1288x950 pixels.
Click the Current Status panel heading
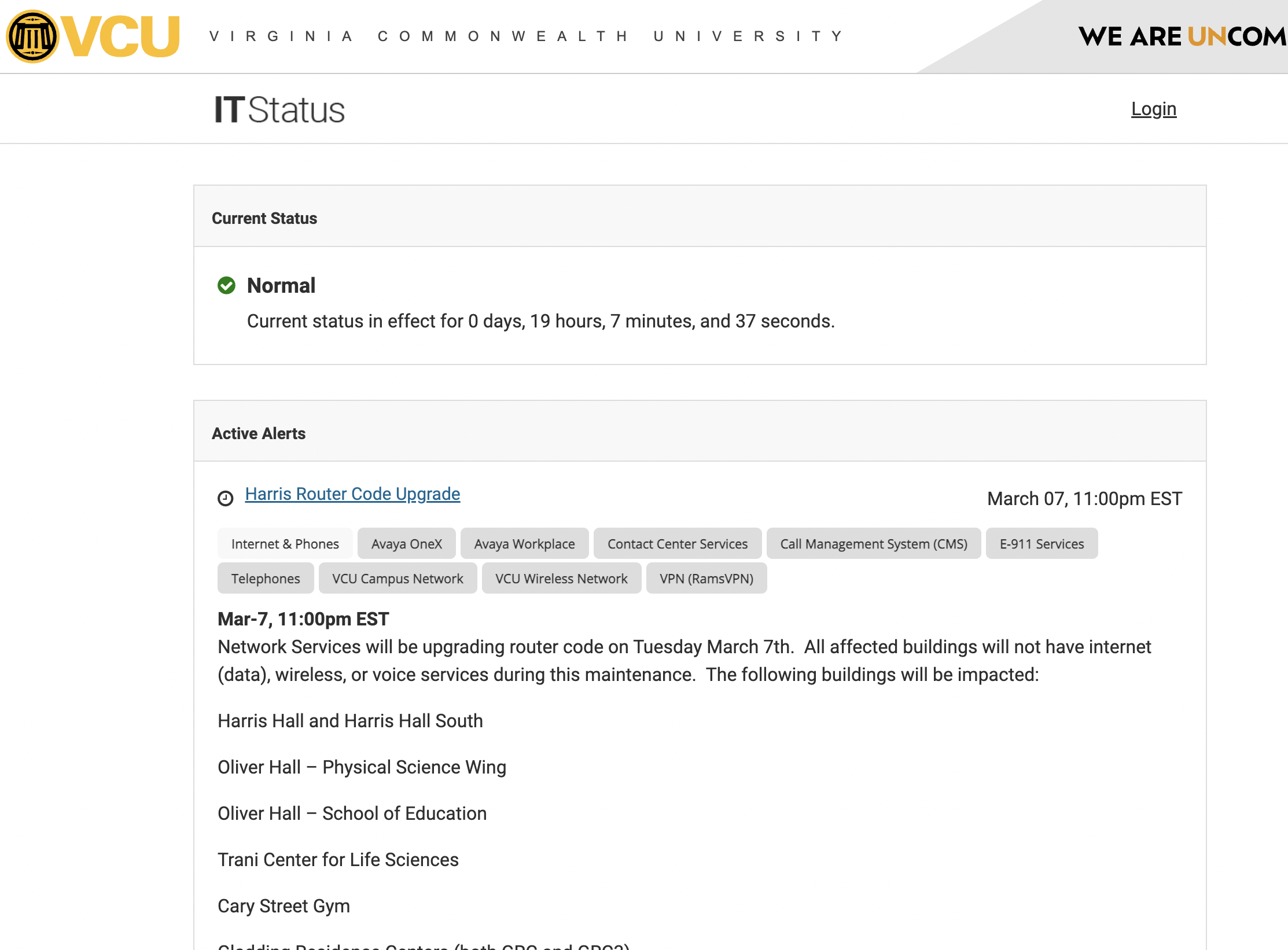coord(264,218)
